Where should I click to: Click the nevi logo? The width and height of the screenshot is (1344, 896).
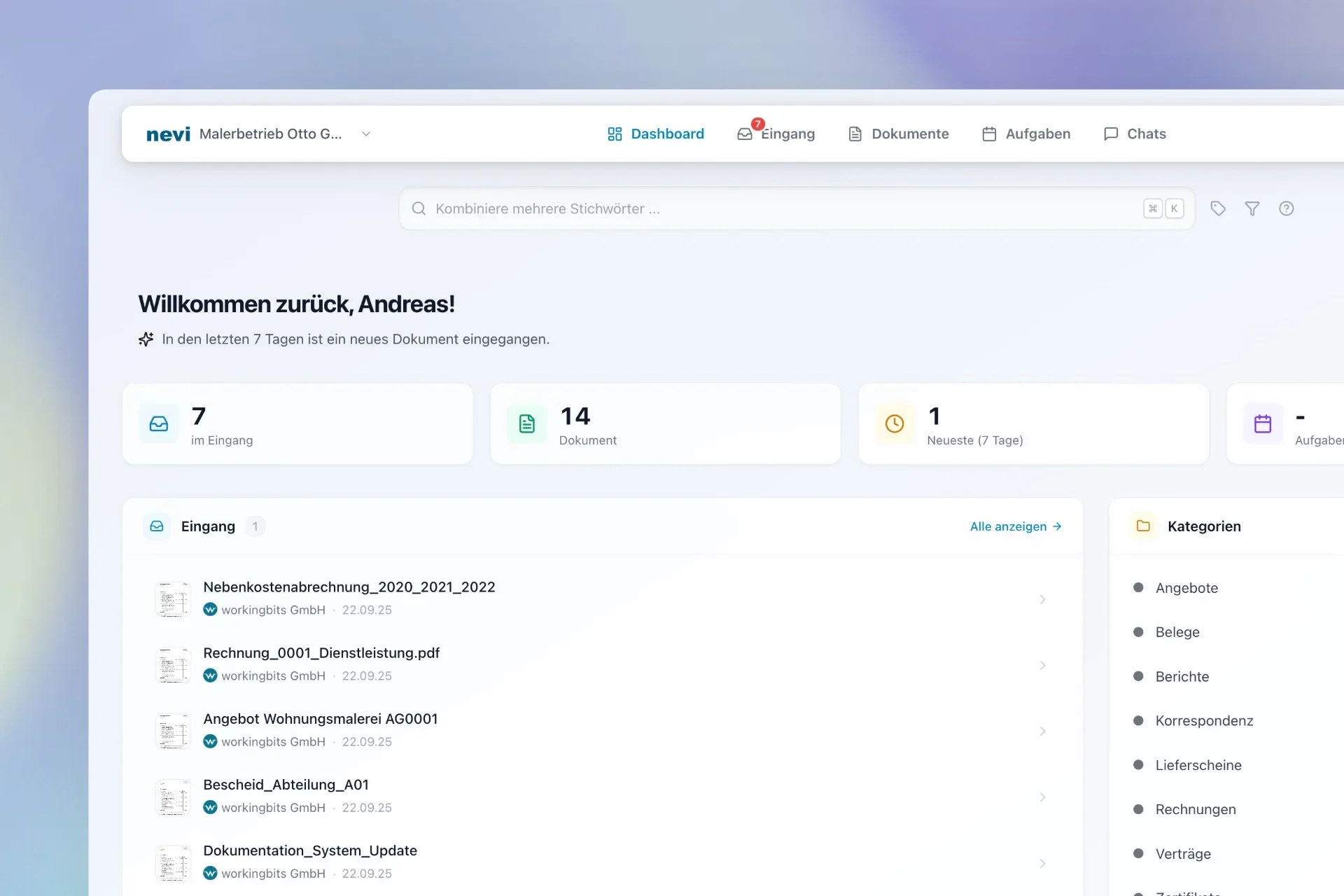point(168,134)
